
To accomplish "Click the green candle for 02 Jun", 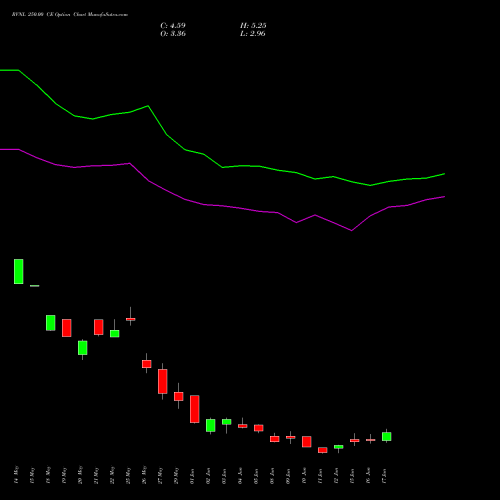I will (211, 426).
